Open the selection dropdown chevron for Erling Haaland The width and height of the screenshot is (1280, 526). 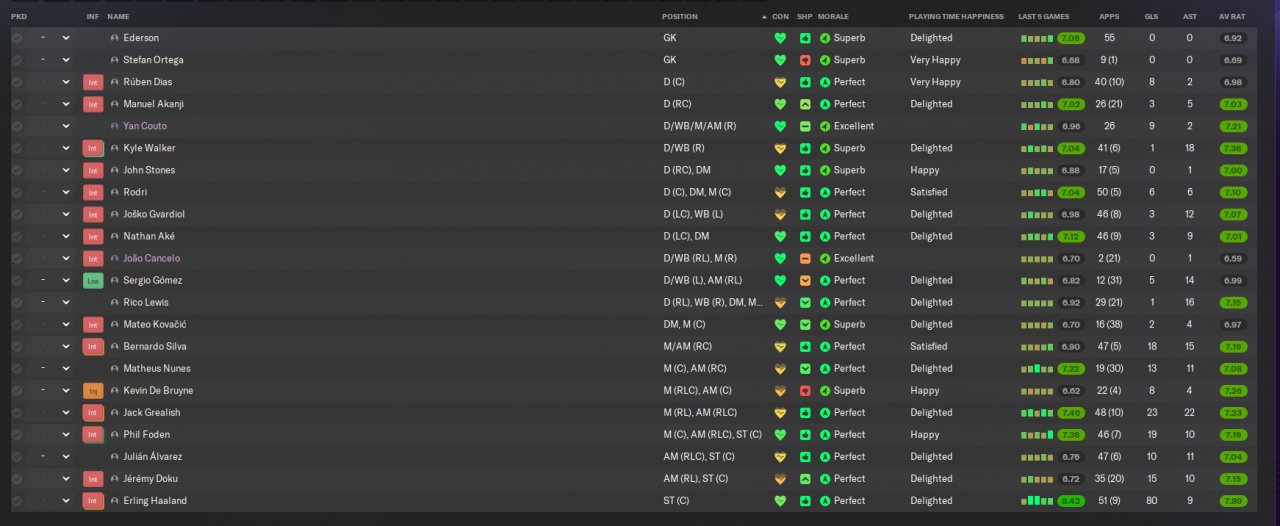[66, 500]
